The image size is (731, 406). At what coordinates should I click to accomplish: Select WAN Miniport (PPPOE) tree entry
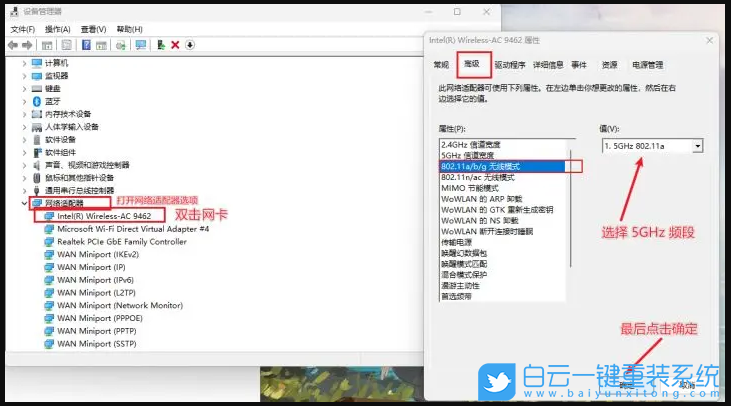[x=100, y=318]
